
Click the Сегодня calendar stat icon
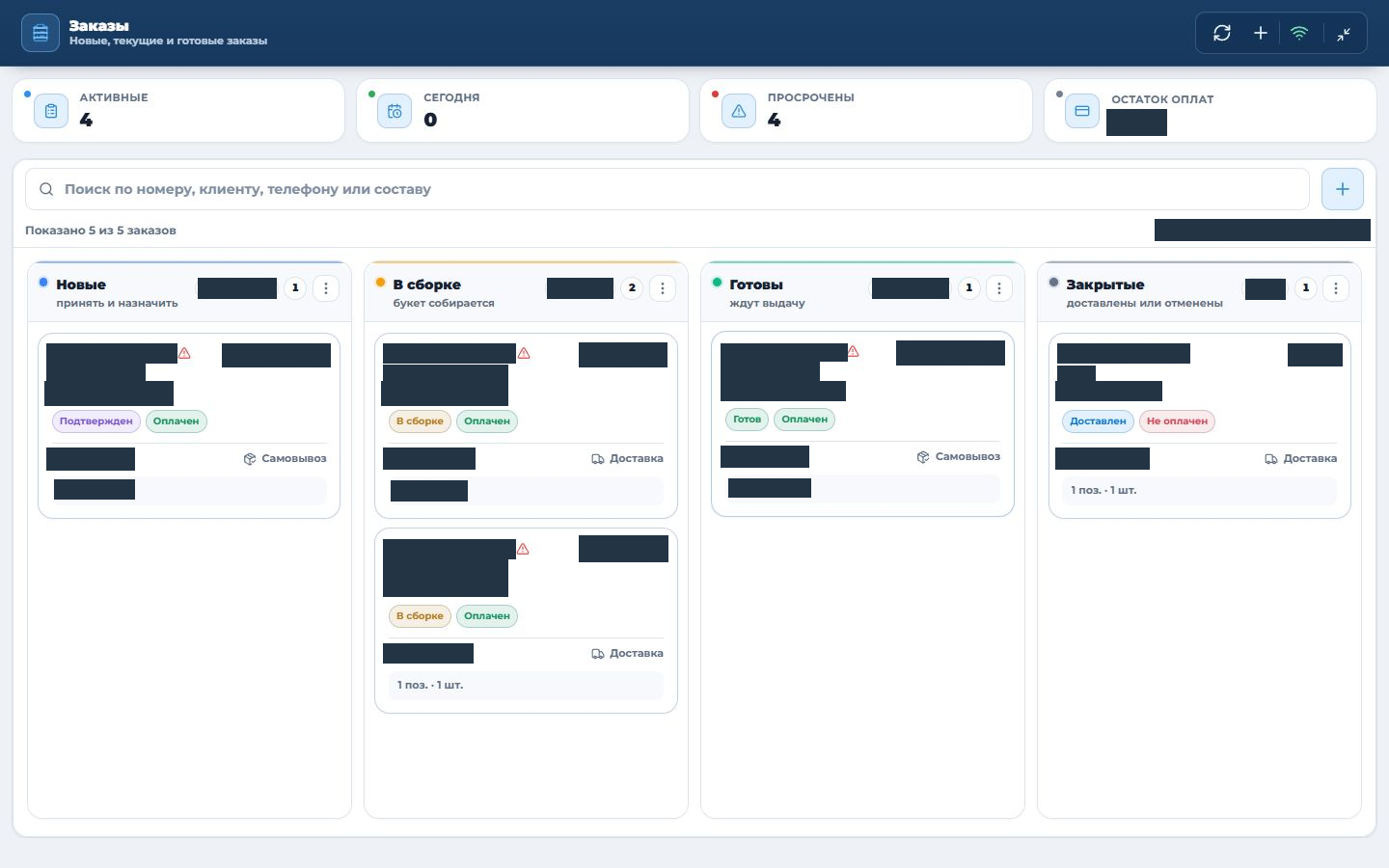(x=395, y=111)
